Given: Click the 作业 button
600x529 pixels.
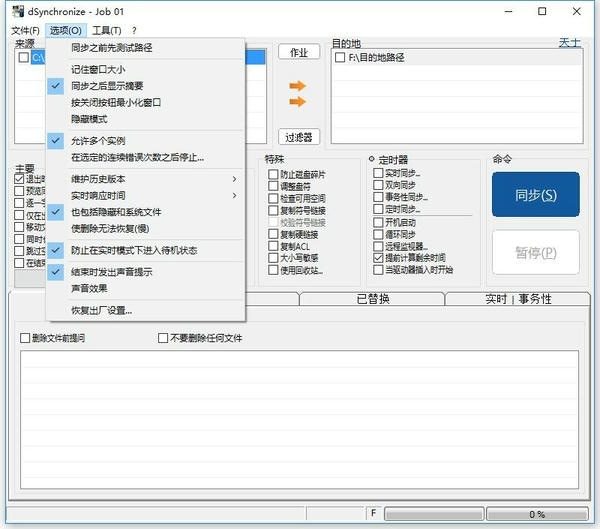Looking at the screenshot, I should (299, 52).
